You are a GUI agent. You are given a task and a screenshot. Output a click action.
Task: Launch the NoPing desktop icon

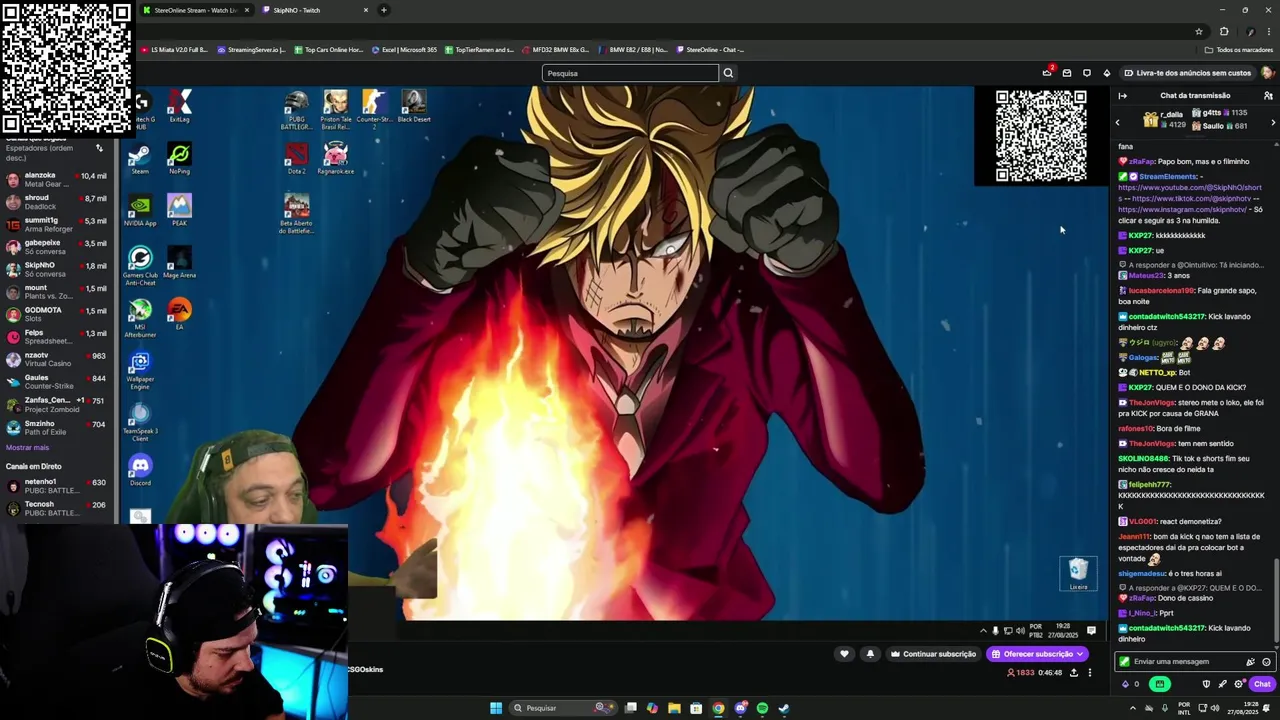(x=179, y=159)
